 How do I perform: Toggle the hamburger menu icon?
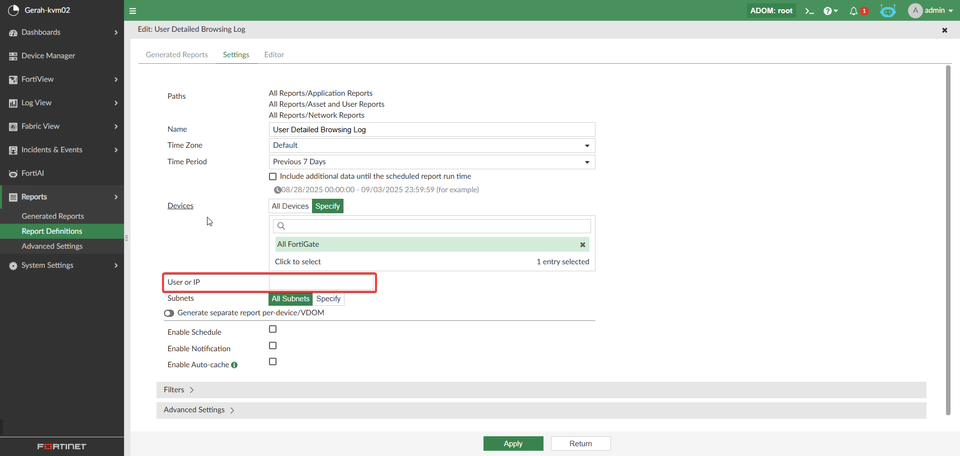tap(133, 10)
